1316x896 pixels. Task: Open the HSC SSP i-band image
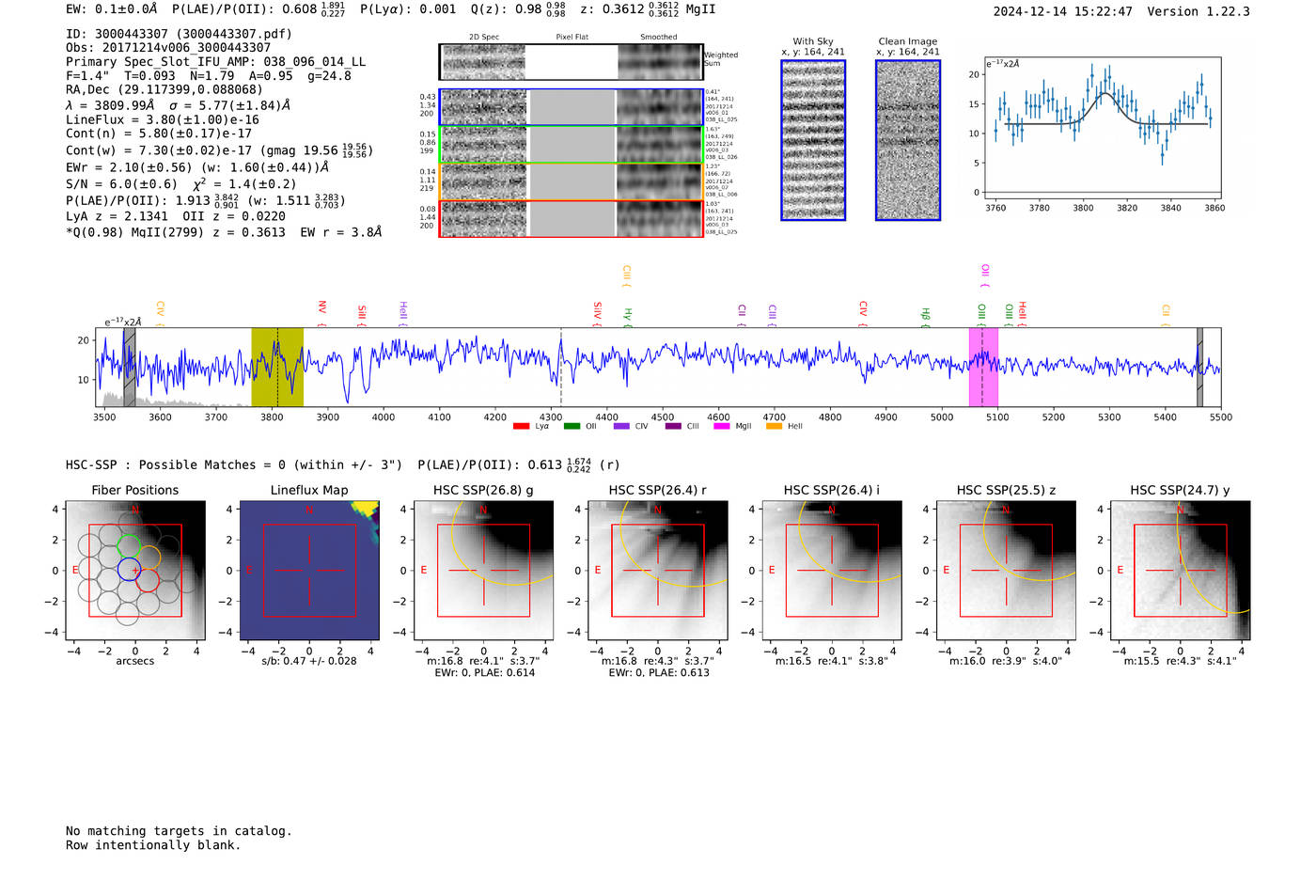832,570
